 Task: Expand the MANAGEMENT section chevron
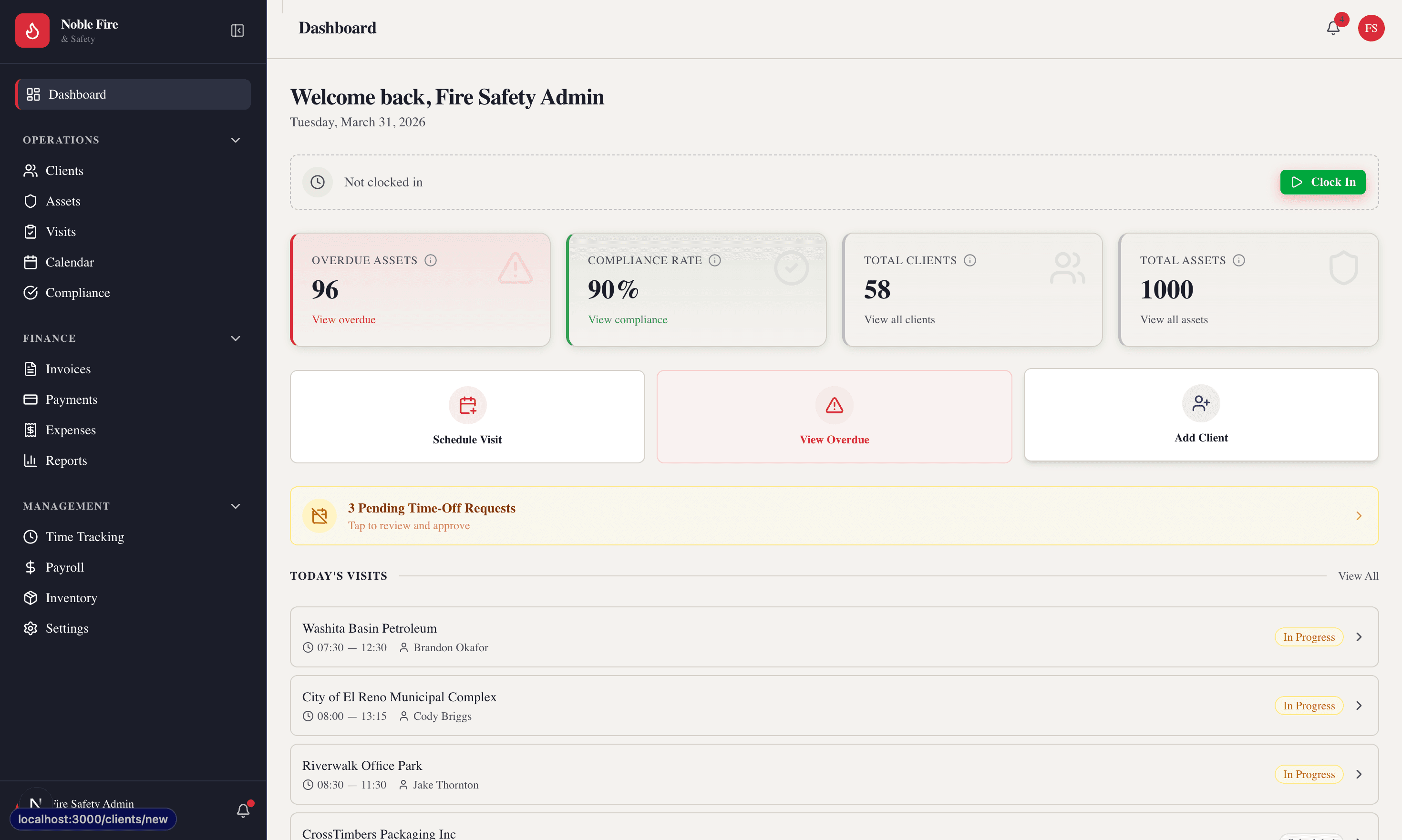point(235,506)
